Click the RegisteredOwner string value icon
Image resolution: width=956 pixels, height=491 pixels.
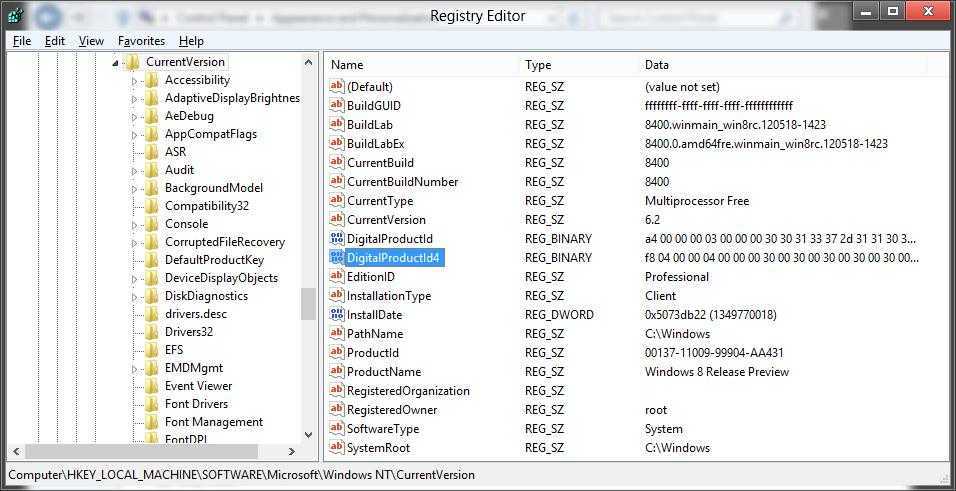[337, 409]
